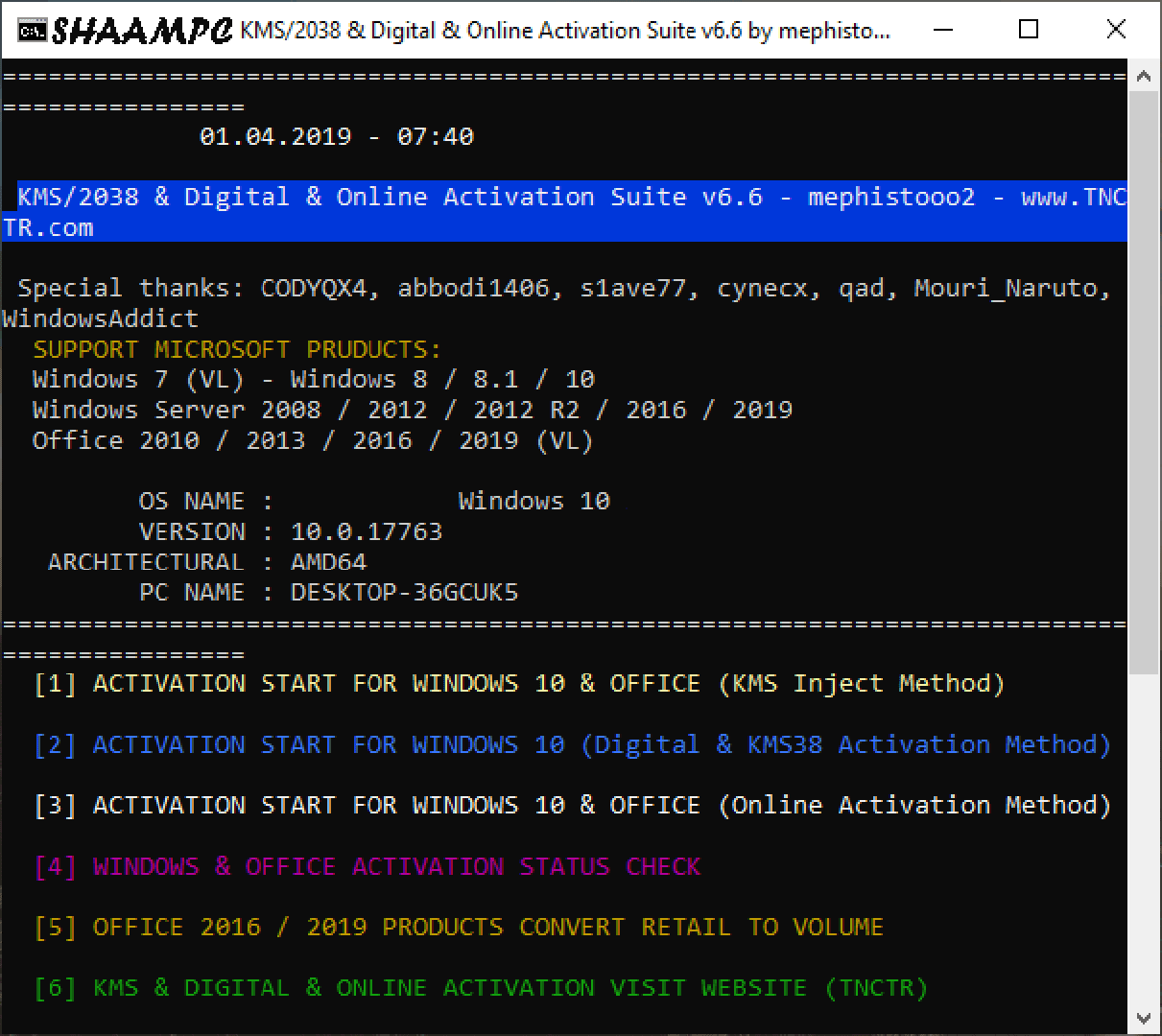The image size is (1162, 1036).
Task: Click the ARCHITECTURAL AMD64 value
Action: click(x=328, y=563)
